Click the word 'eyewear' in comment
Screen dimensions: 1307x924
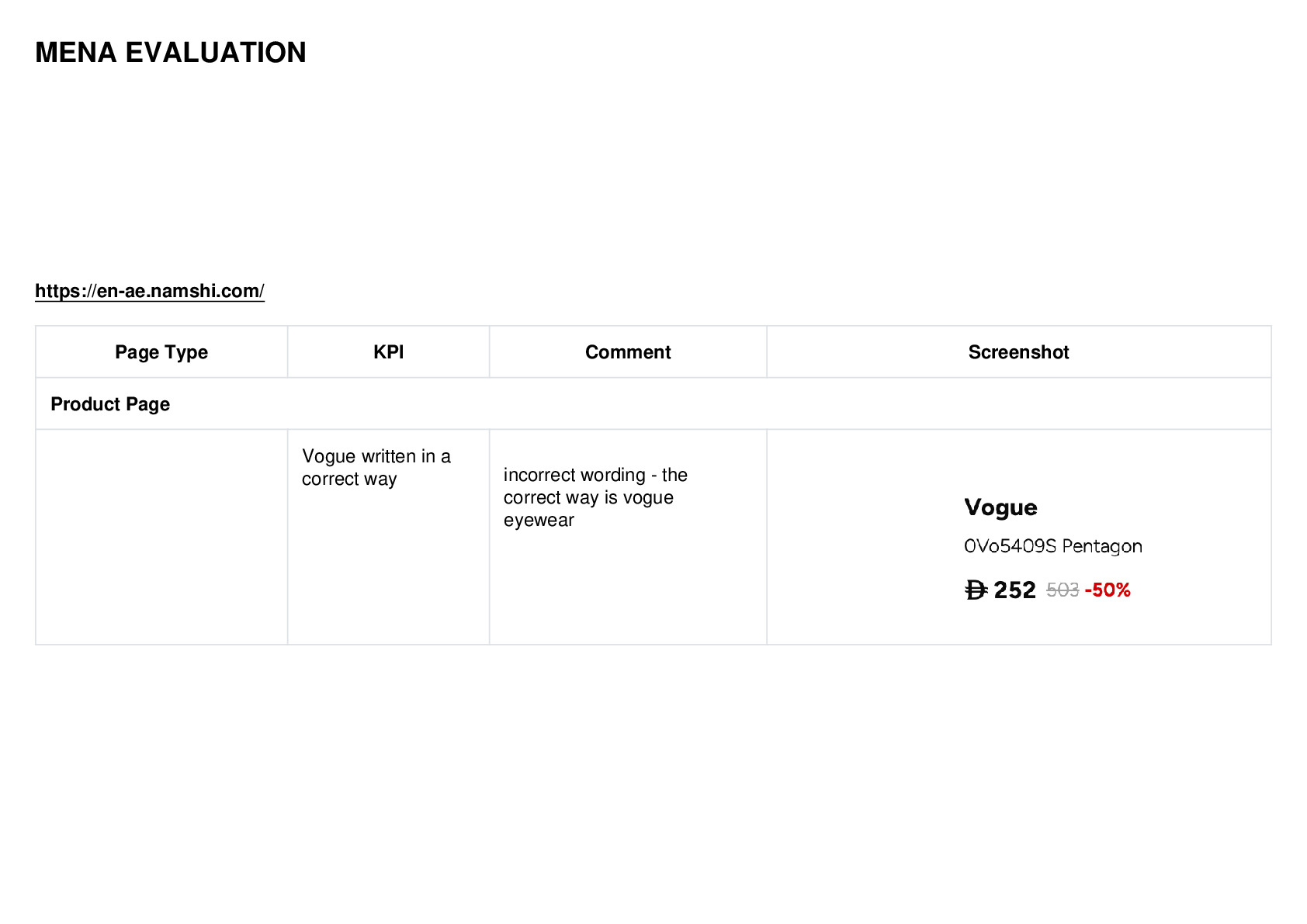click(539, 521)
